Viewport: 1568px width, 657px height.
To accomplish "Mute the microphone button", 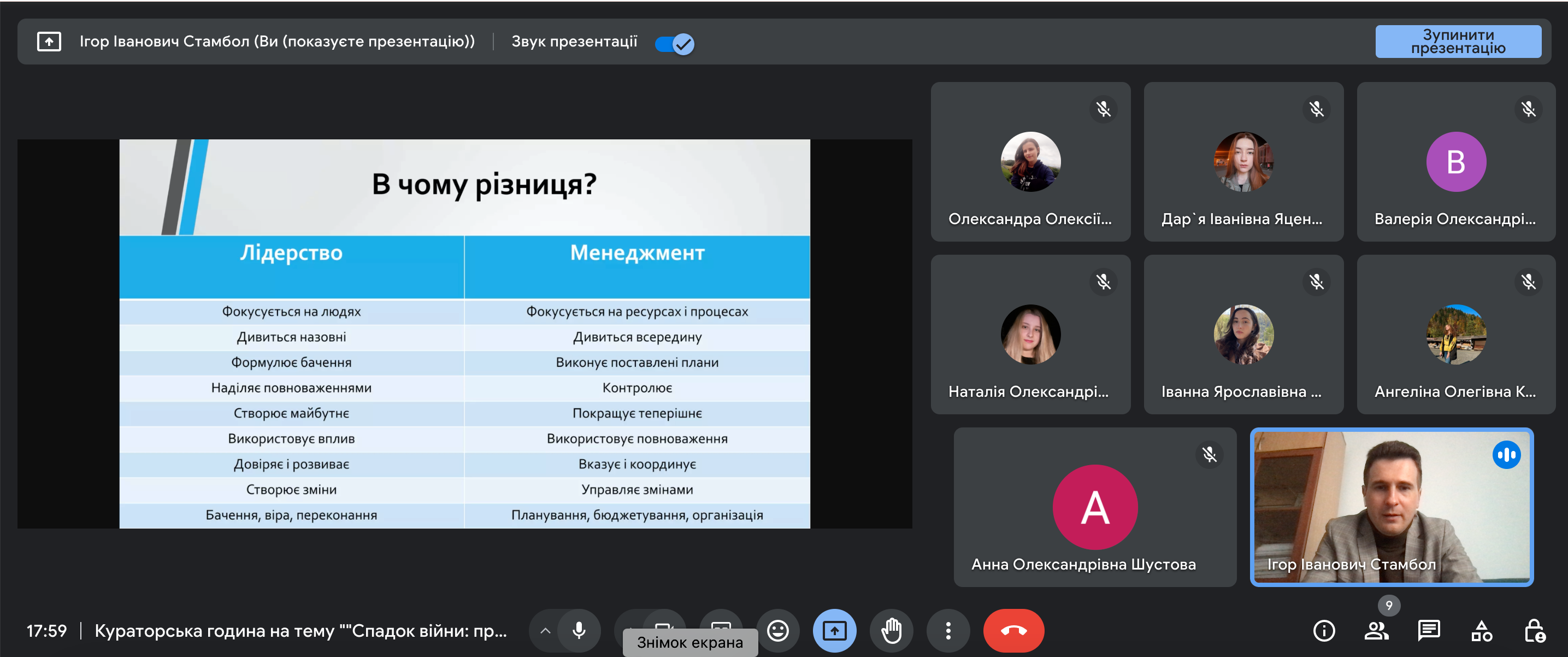I will coord(578,630).
